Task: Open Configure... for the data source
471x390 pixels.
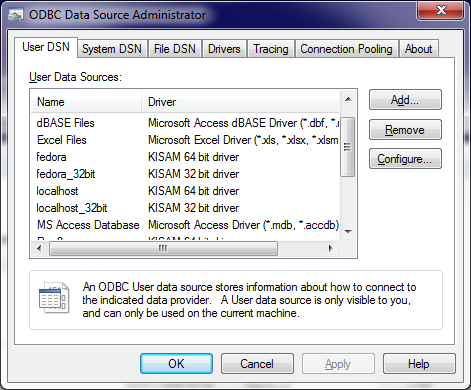Action: point(405,159)
